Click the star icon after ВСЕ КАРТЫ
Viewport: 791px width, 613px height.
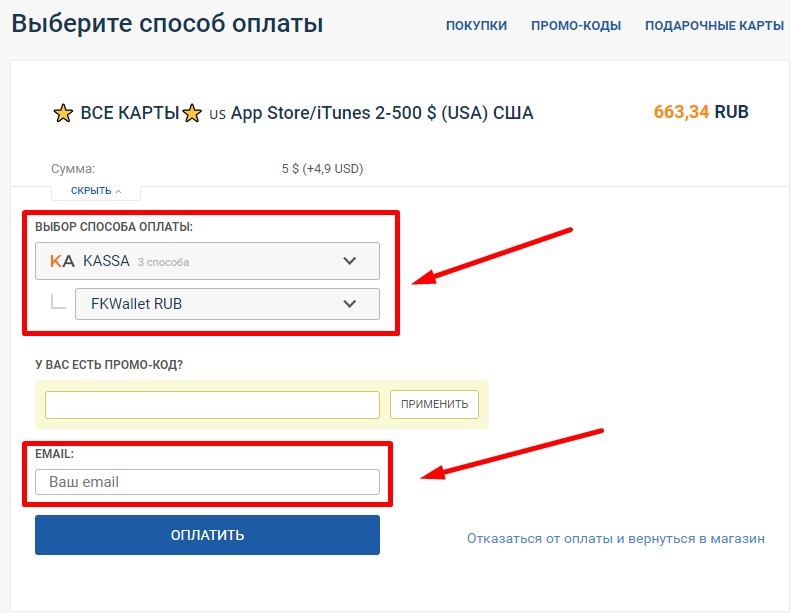[x=193, y=113]
